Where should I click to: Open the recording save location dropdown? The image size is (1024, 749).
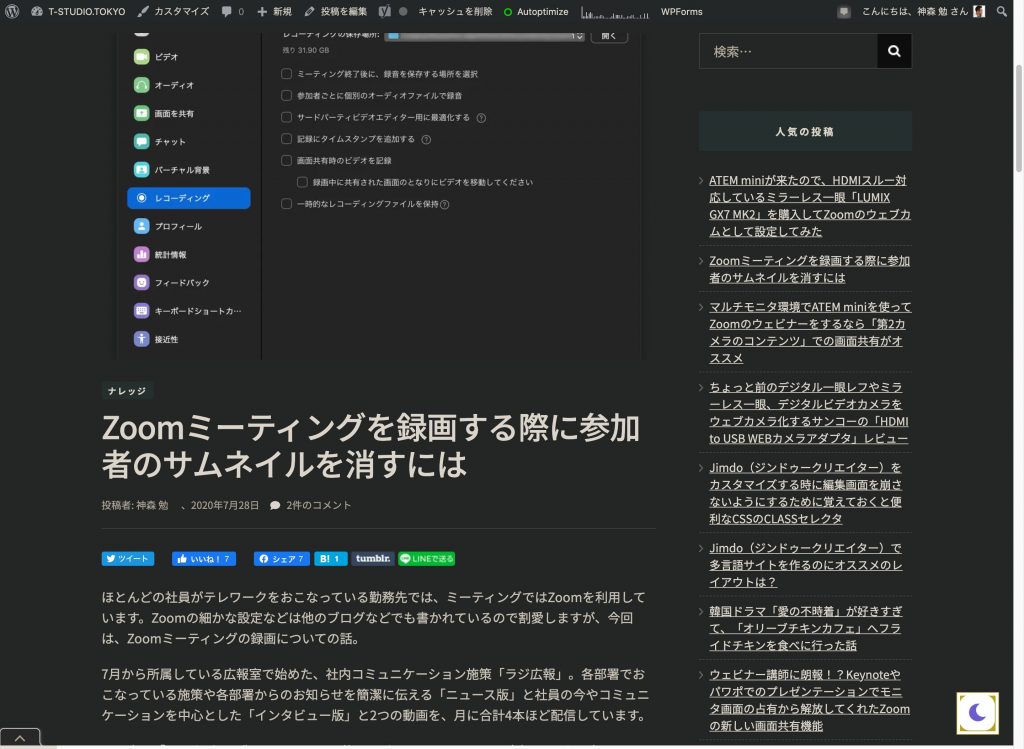(484, 36)
